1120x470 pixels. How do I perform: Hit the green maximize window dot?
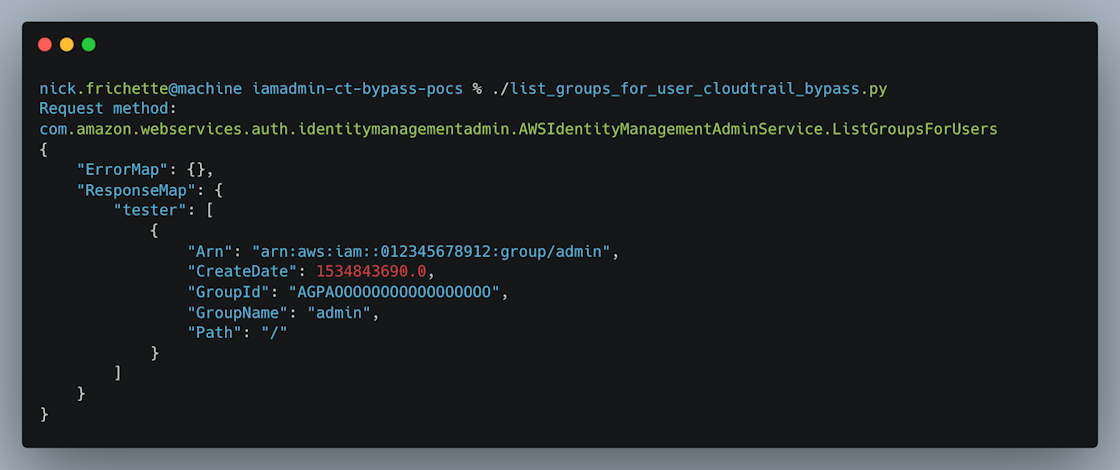coord(88,44)
